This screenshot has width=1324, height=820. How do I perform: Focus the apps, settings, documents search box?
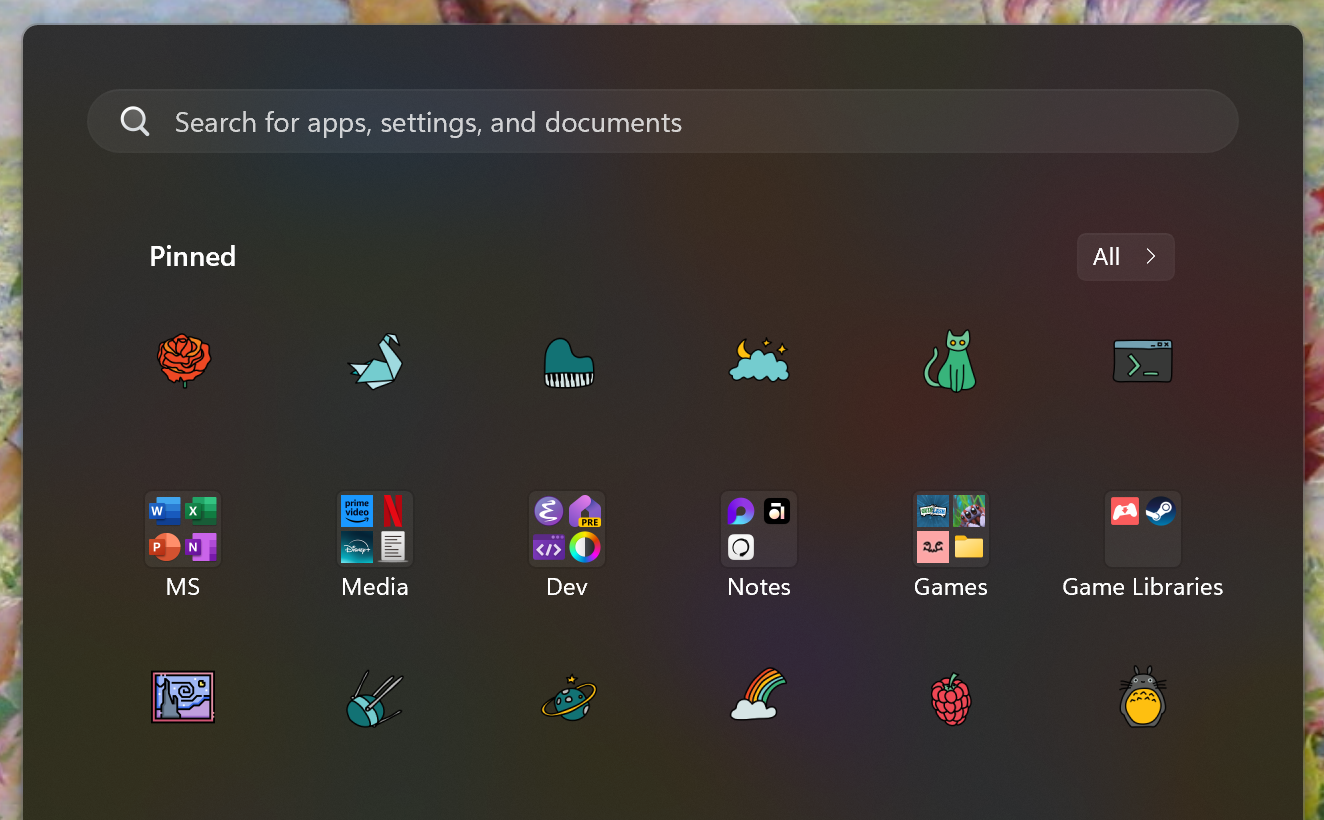pos(663,121)
